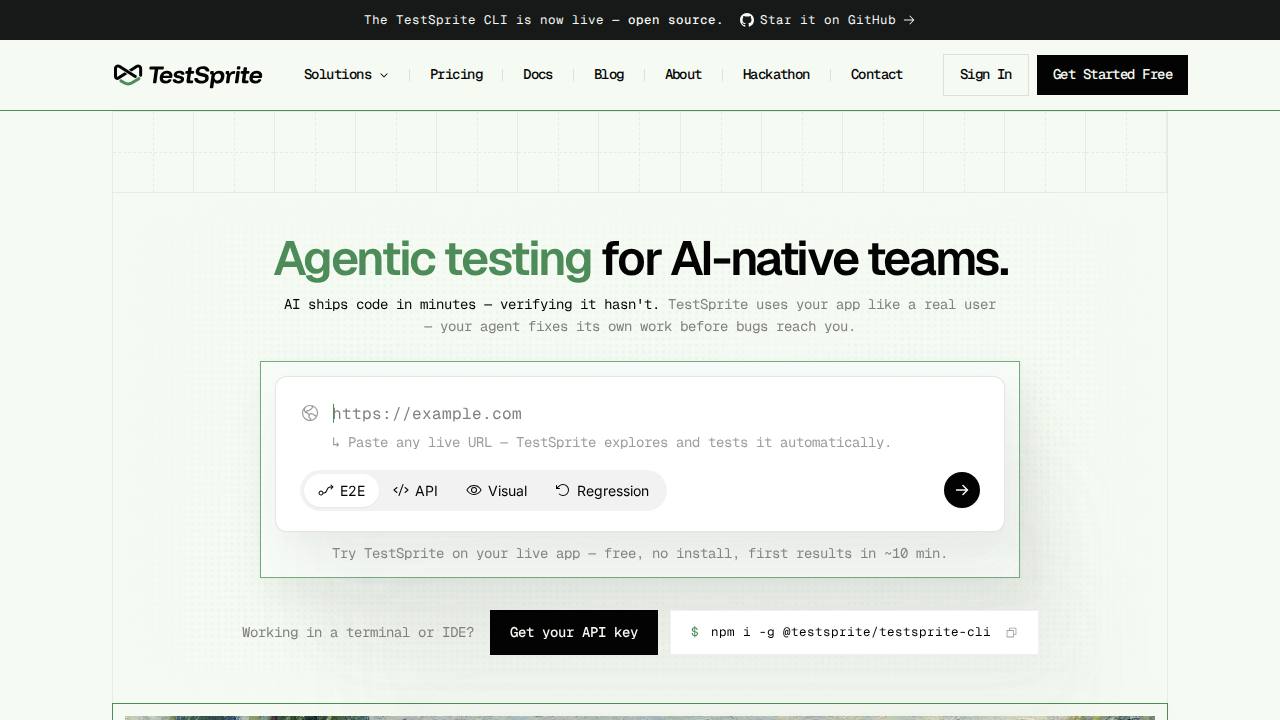The image size is (1280, 720).
Task: Click Get your API key button
Action: click(x=574, y=632)
